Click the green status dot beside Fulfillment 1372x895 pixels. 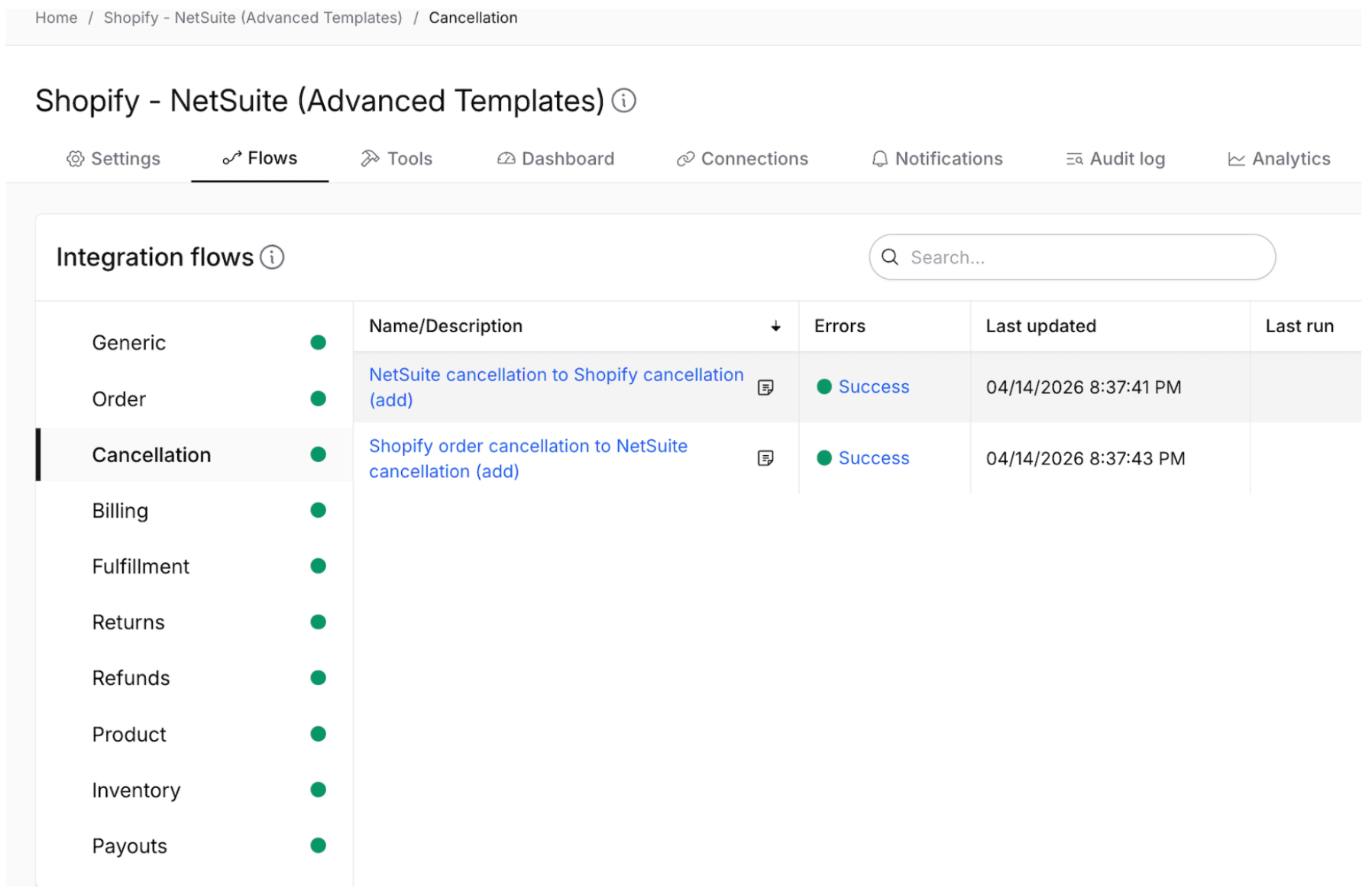319,566
